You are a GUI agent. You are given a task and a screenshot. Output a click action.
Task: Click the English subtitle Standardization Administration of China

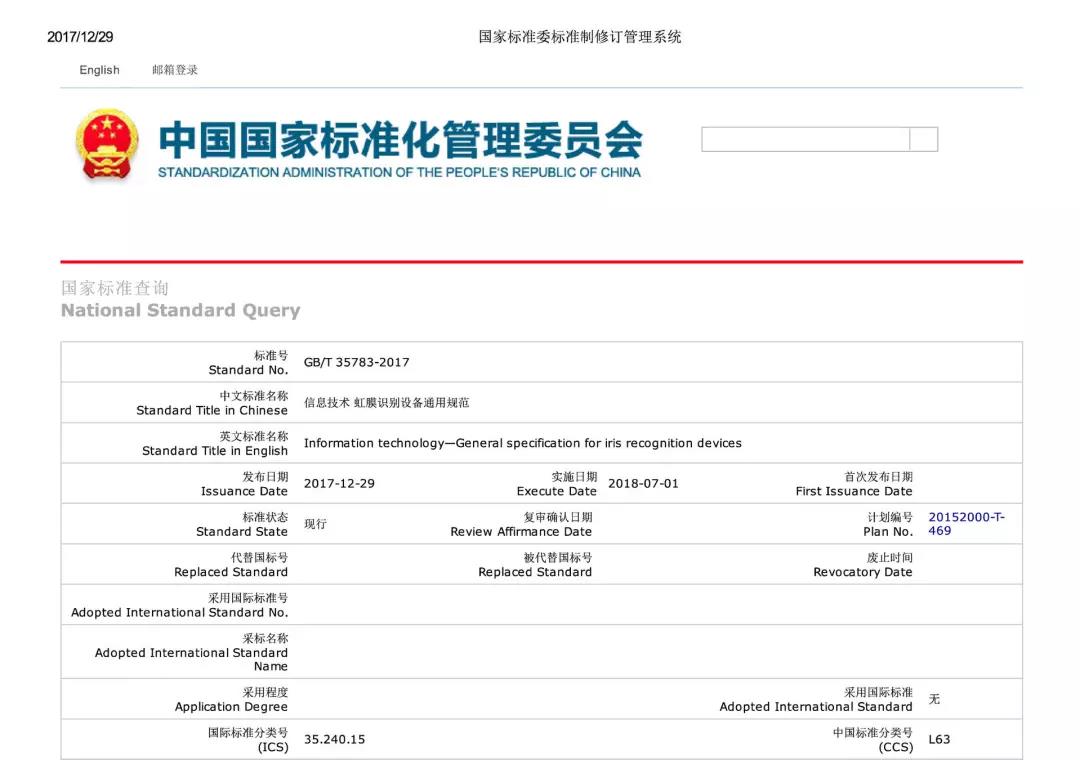click(399, 172)
